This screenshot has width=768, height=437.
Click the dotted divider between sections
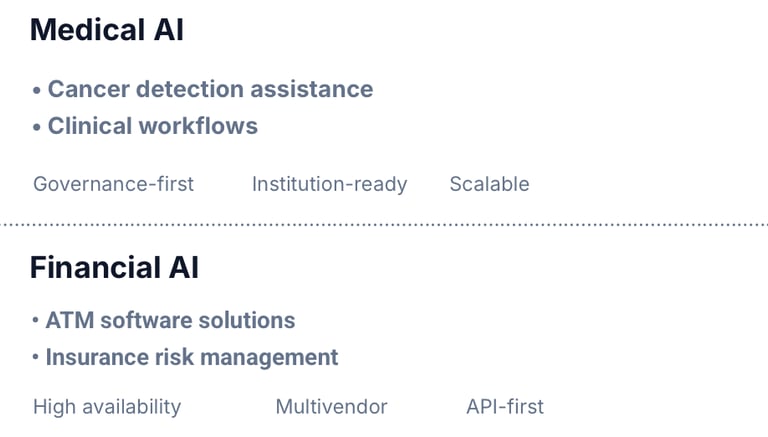(x=384, y=225)
